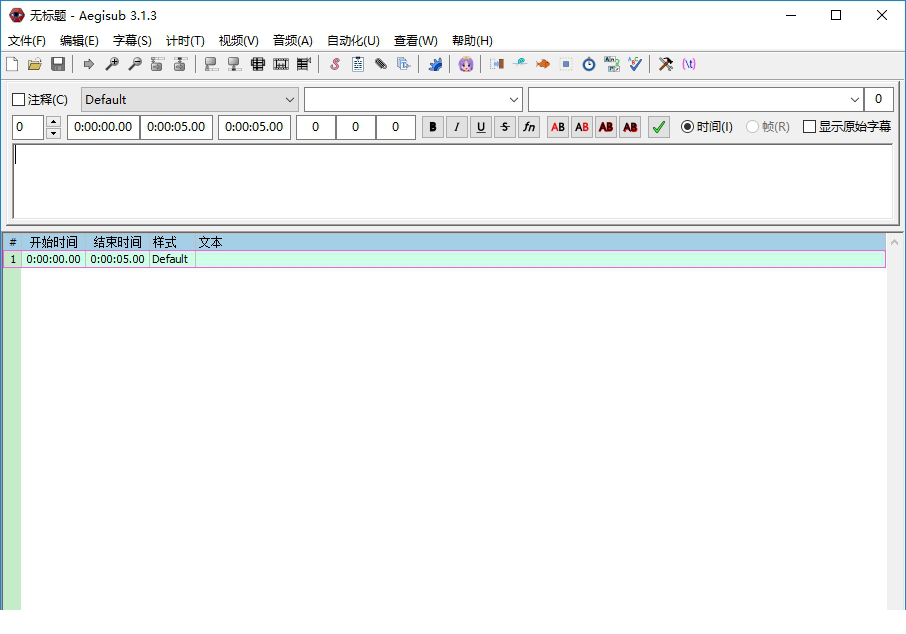Expand the actor combo box
This screenshot has height=634, width=906.
(x=514, y=99)
